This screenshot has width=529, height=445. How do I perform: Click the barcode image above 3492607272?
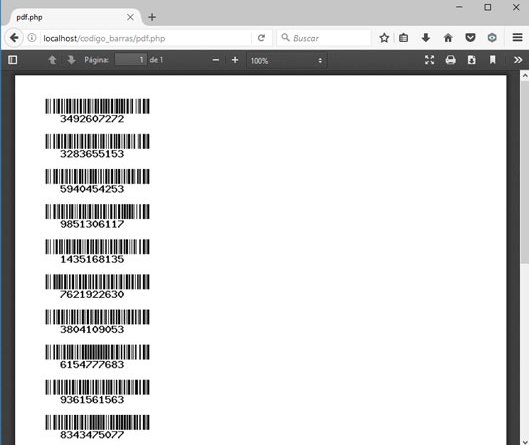(98, 106)
